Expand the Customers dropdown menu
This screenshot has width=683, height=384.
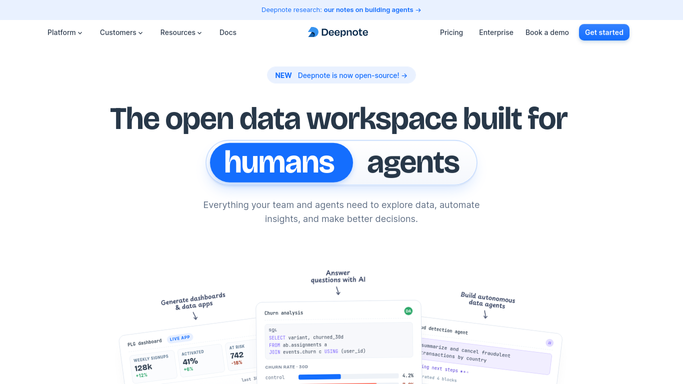[121, 32]
